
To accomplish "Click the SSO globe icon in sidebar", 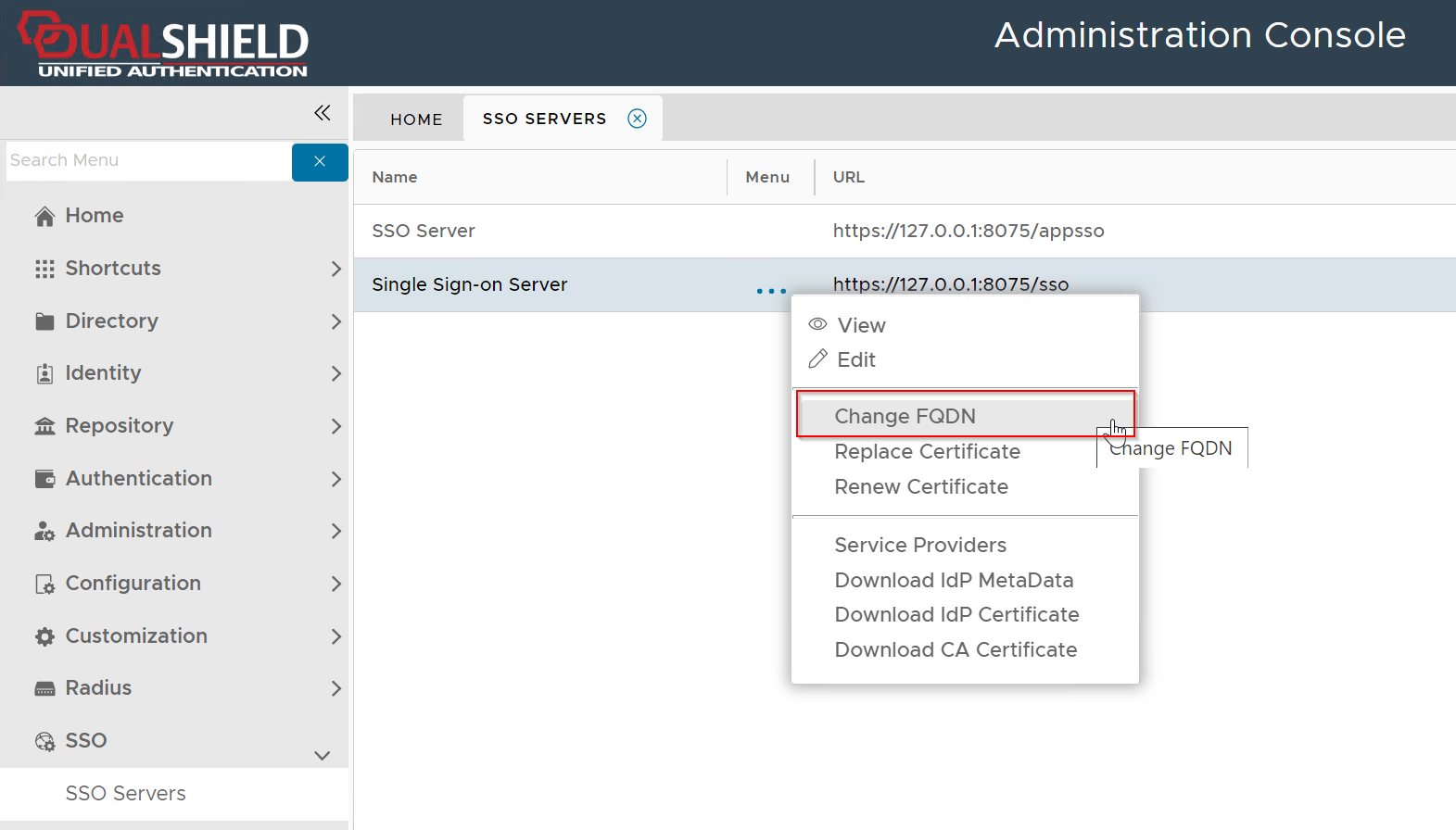I will (x=44, y=741).
